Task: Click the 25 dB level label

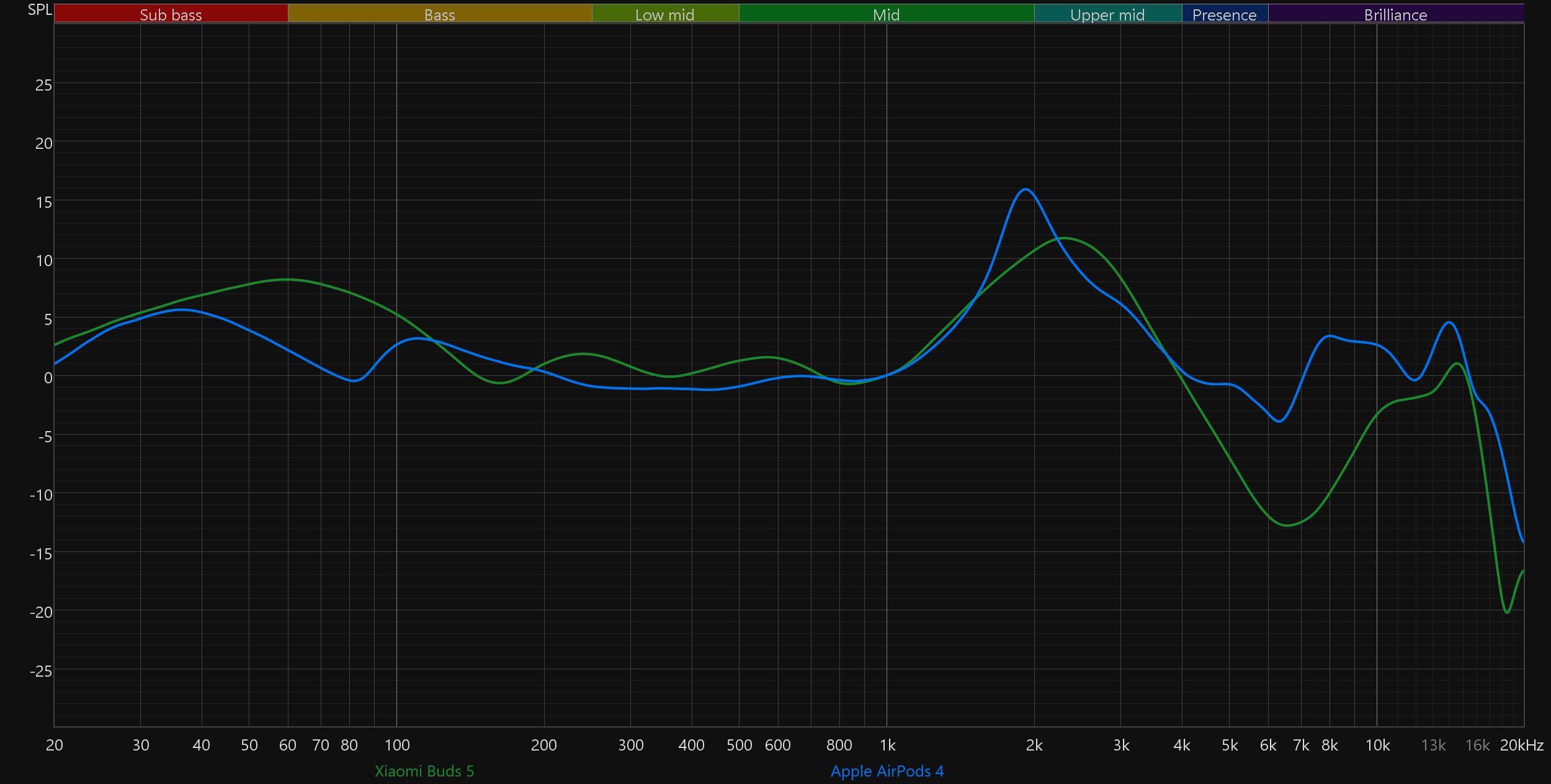Action: 43,85
